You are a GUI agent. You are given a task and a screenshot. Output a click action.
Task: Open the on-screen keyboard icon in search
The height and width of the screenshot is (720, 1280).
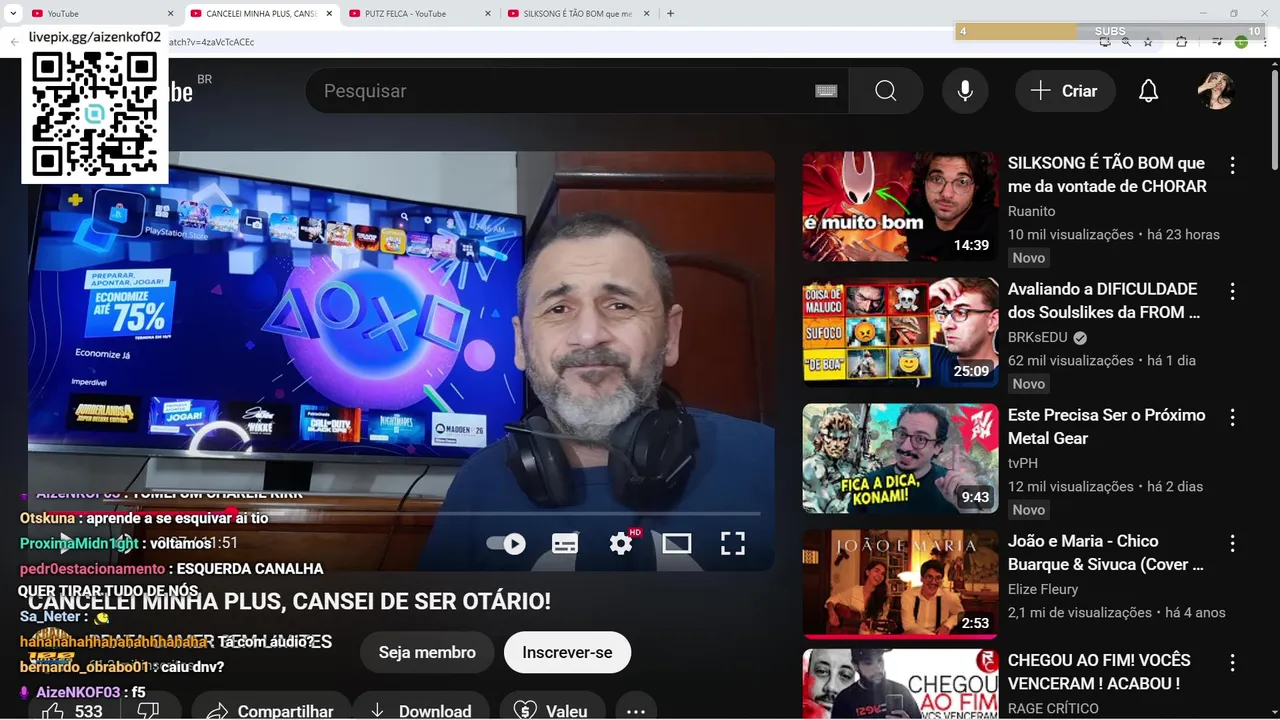pyautogui.click(x=826, y=91)
